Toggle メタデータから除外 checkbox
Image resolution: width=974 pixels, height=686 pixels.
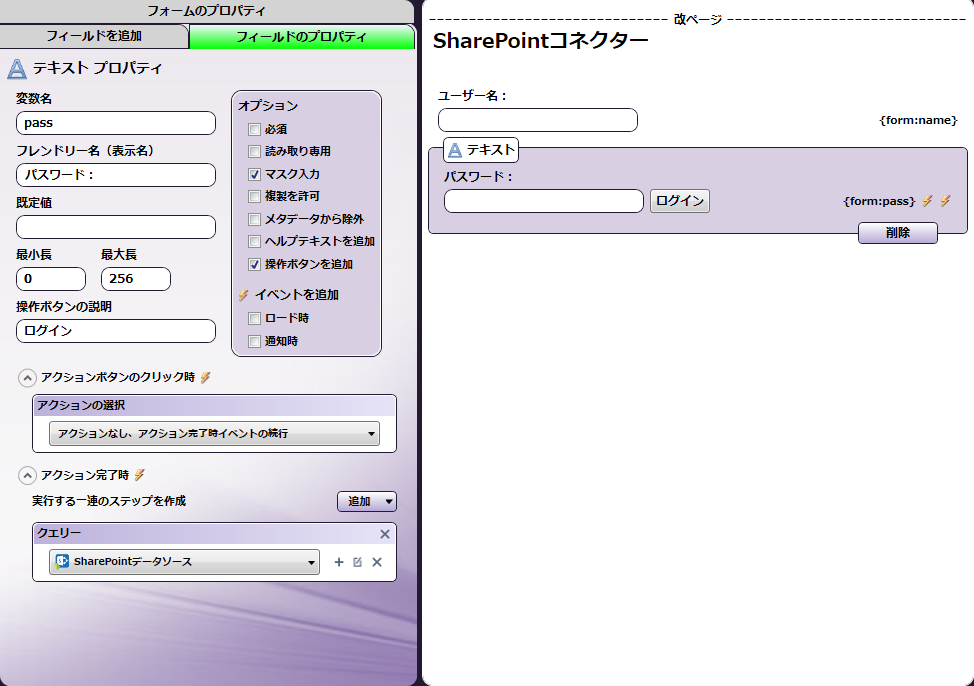tap(254, 219)
